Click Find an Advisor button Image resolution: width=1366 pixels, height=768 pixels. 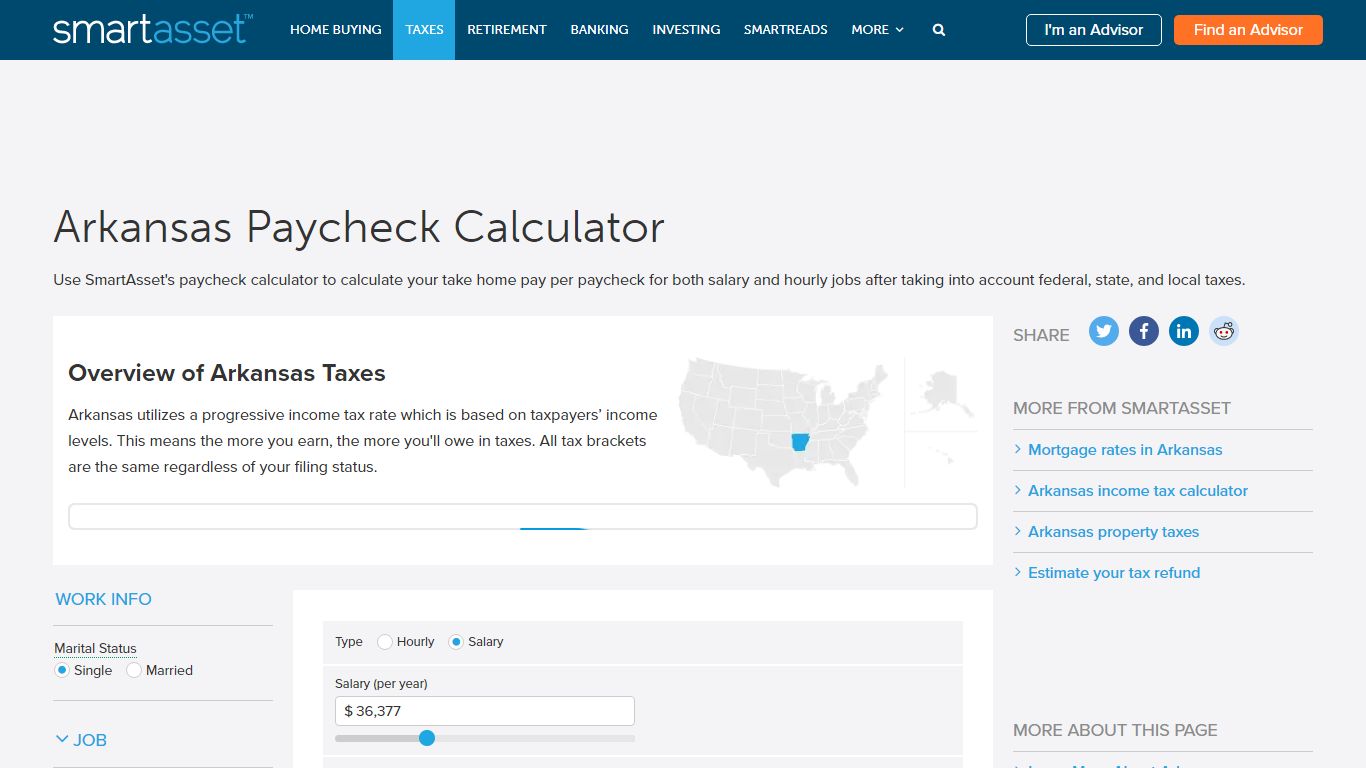tap(1248, 30)
